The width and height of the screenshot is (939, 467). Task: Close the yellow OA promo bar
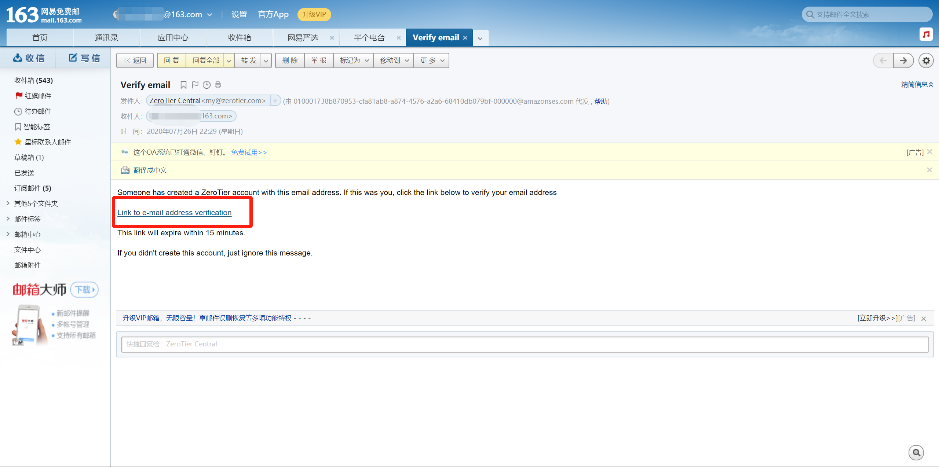pos(929,152)
